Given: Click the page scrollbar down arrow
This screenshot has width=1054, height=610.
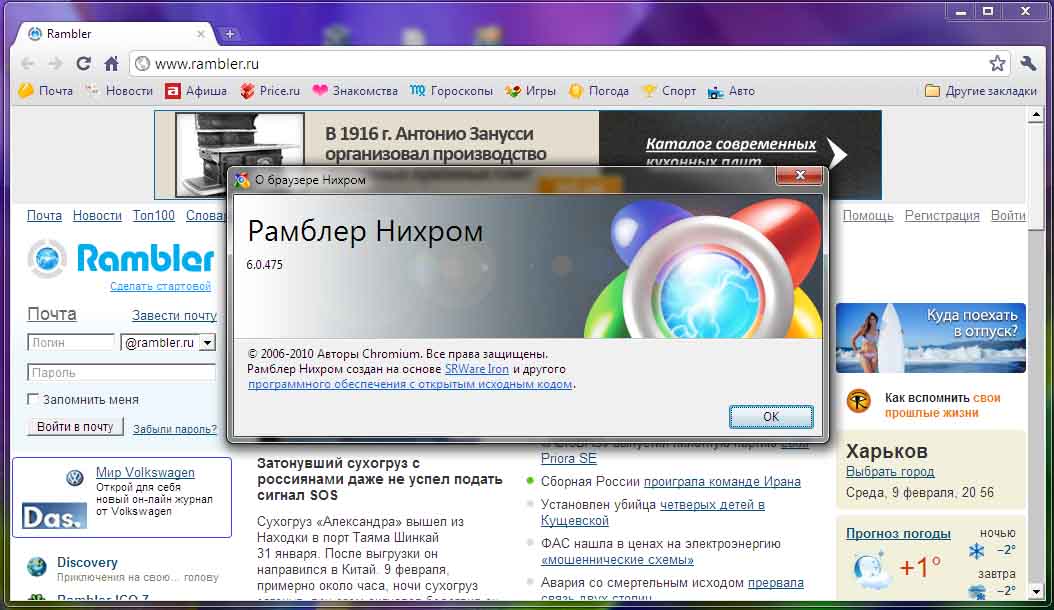Looking at the screenshot, I should point(1036,592).
